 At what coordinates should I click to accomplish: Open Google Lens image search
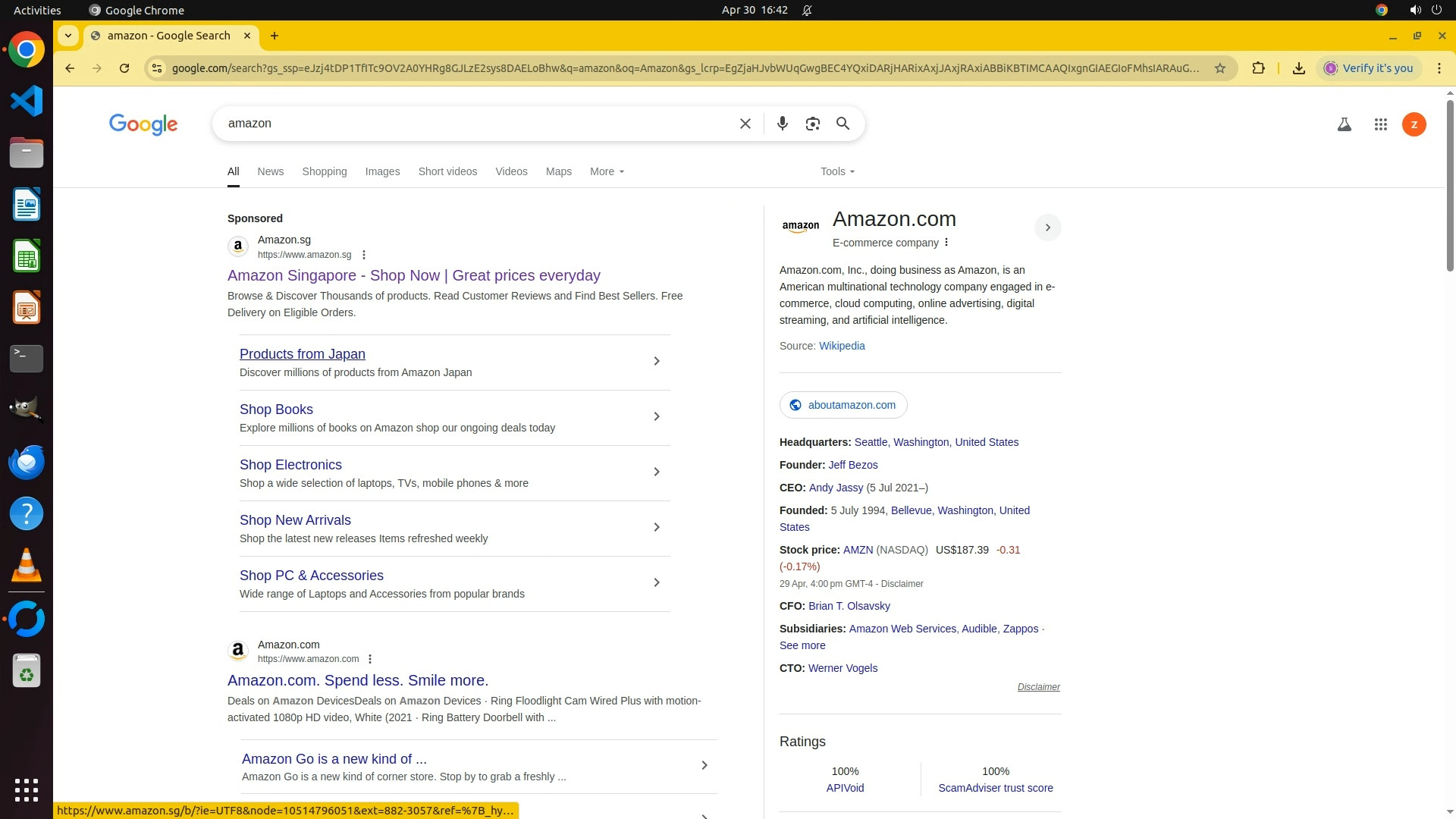pos(812,124)
